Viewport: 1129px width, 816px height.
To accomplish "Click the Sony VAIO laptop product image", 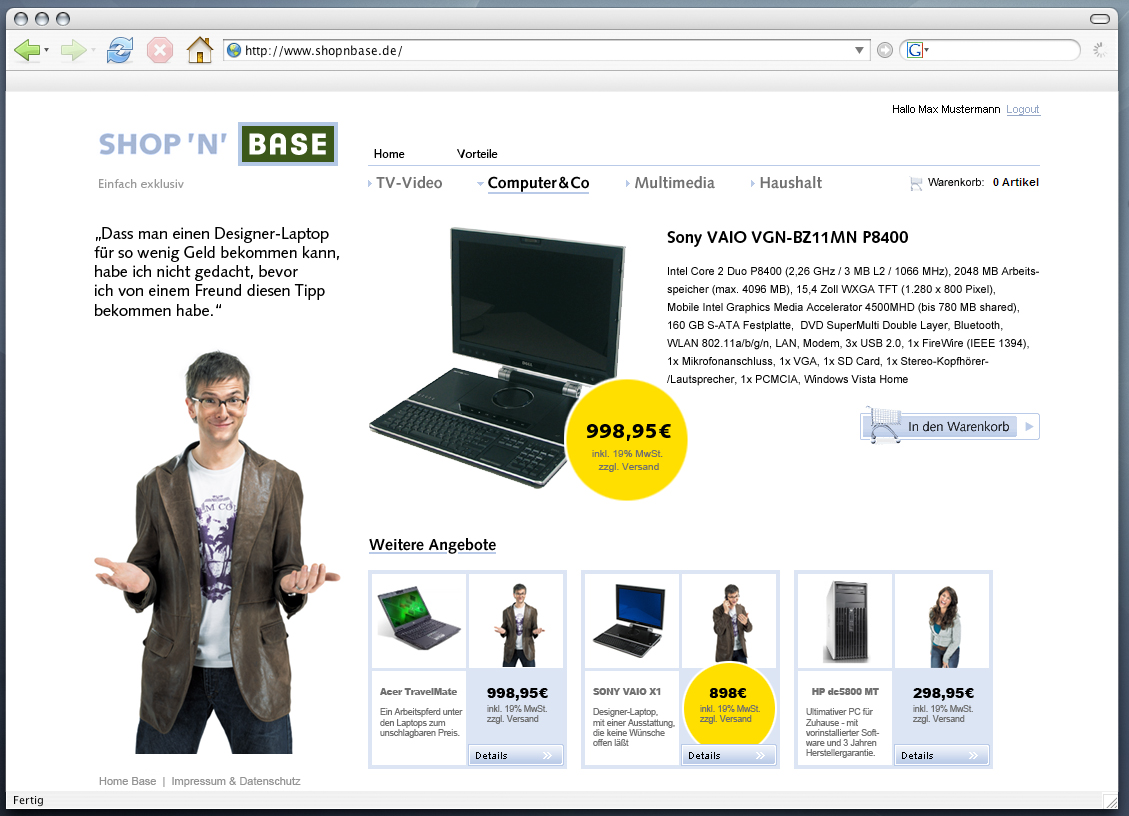I will click(497, 357).
